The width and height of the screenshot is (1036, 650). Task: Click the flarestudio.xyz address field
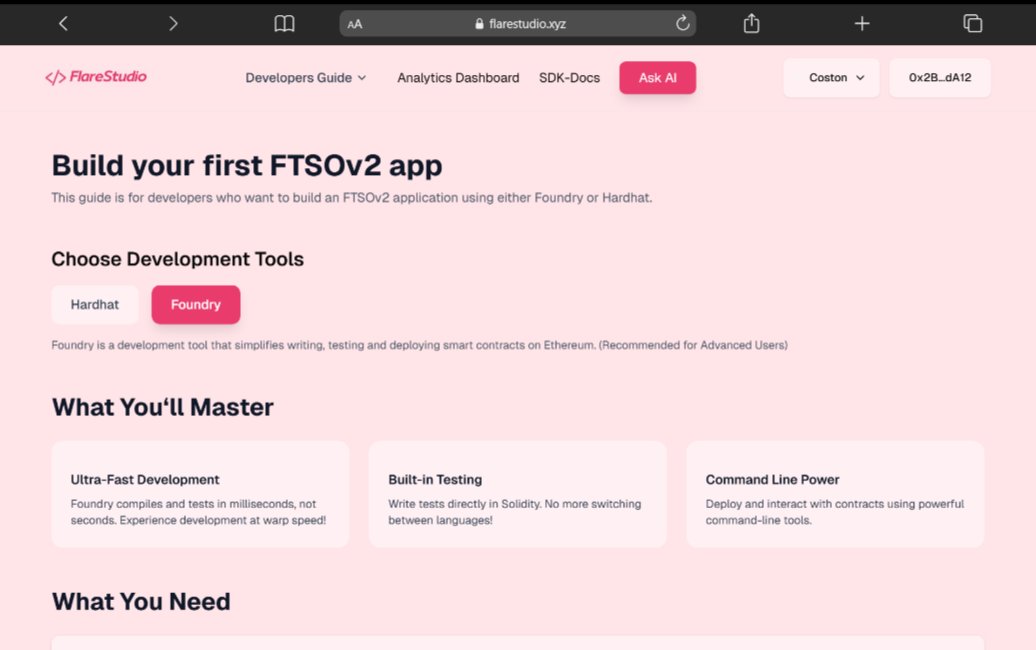point(517,24)
